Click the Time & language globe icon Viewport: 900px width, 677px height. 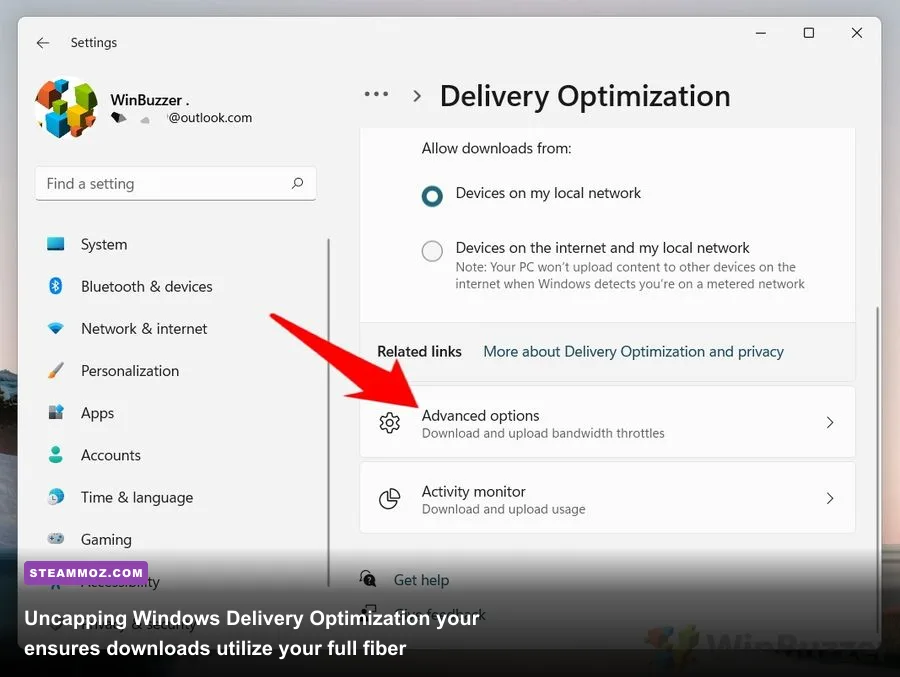[56, 497]
